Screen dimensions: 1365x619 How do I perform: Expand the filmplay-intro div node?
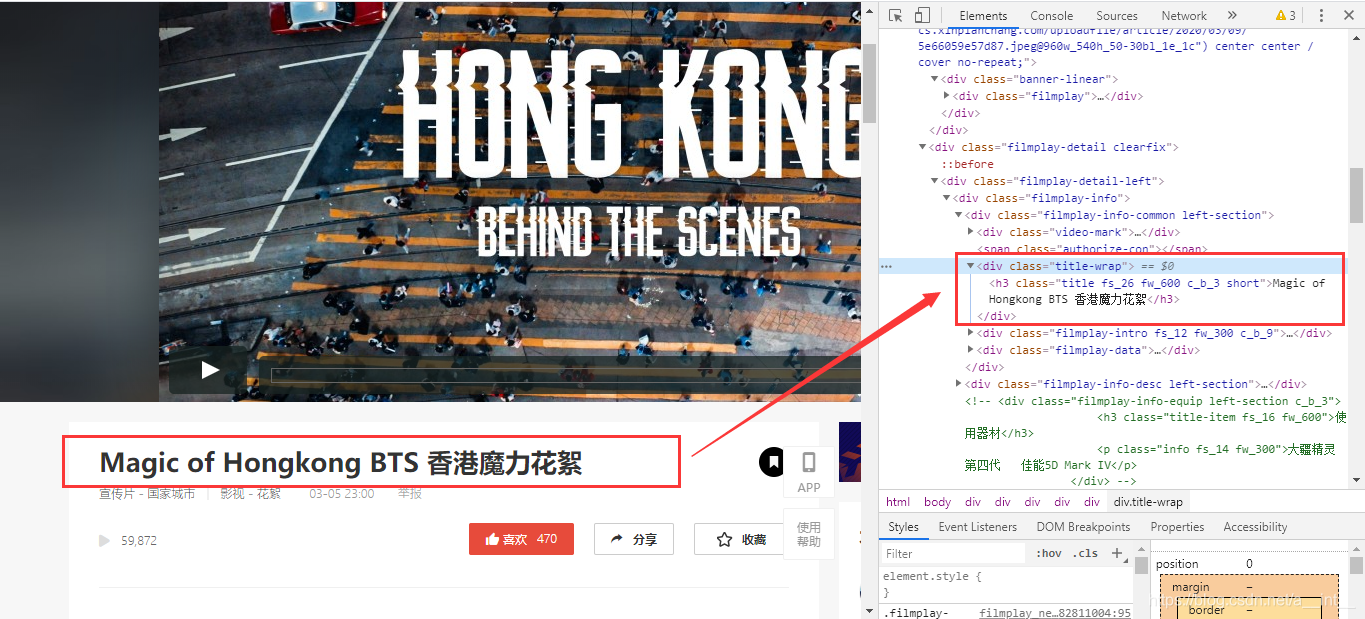pyautogui.click(x=970, y=333)
